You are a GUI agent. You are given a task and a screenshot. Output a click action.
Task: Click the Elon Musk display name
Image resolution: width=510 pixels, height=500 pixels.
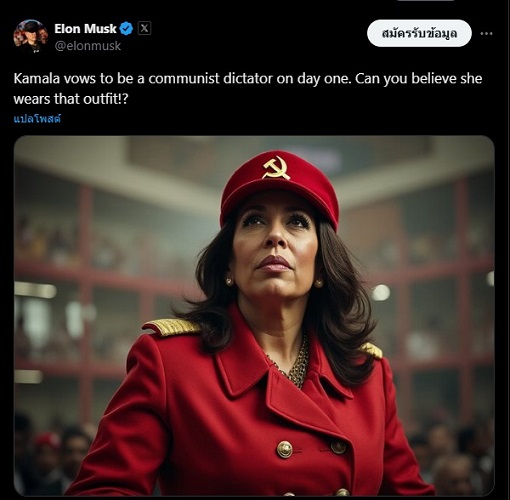[85, 29]
